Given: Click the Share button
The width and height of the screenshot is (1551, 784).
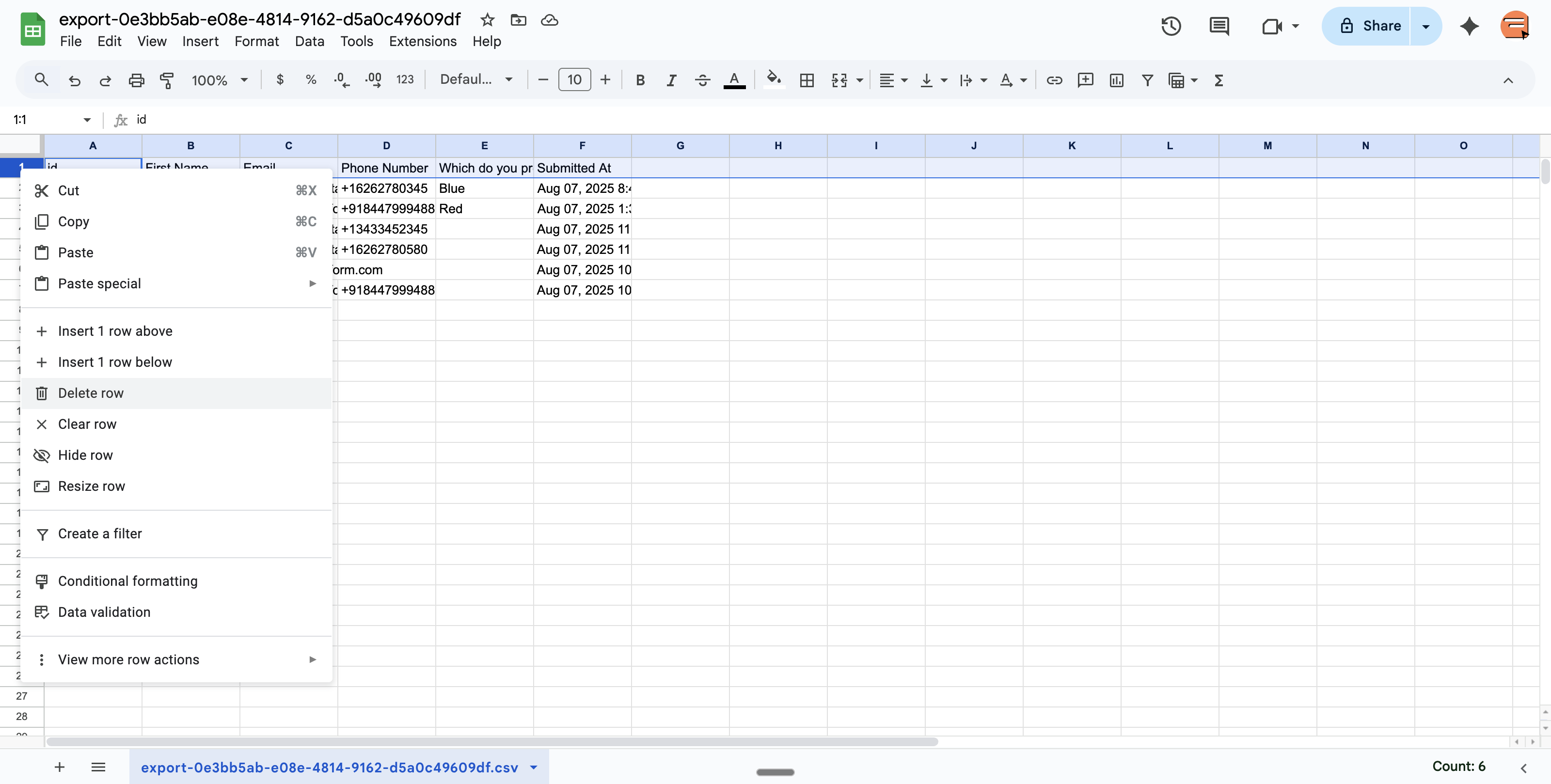Looking at the screenshot, I should 1367,26.
